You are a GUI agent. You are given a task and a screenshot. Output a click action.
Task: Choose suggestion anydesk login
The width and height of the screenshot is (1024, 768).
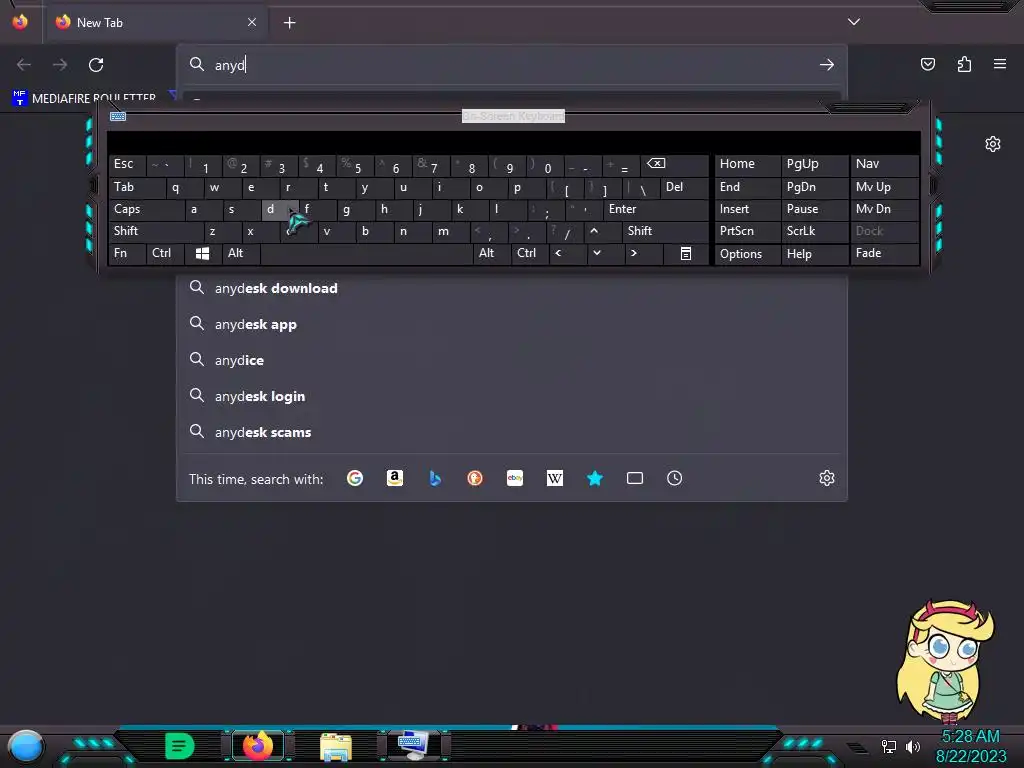512,396
